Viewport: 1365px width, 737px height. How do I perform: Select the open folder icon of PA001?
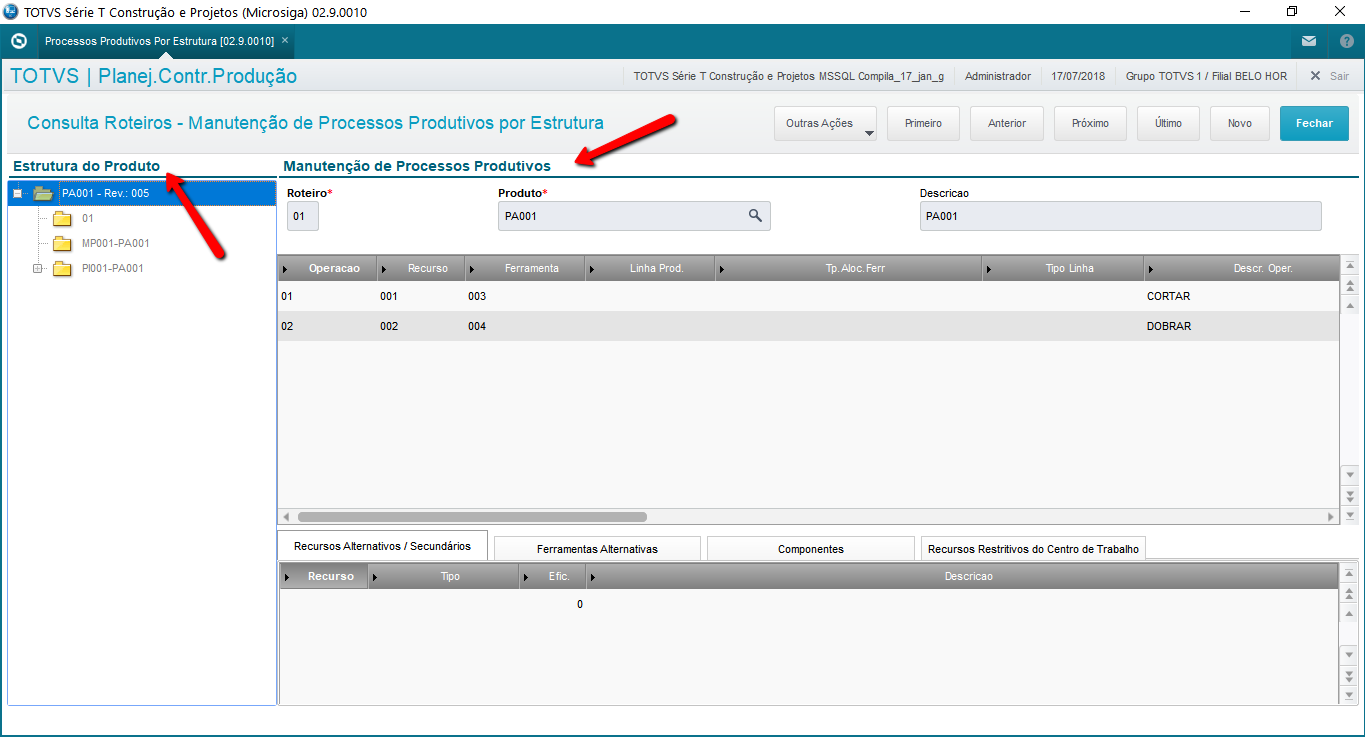(43, 193)
